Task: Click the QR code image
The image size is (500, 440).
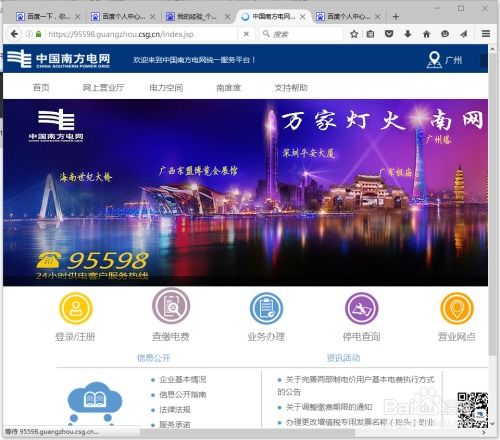Action: pos(473,410)
